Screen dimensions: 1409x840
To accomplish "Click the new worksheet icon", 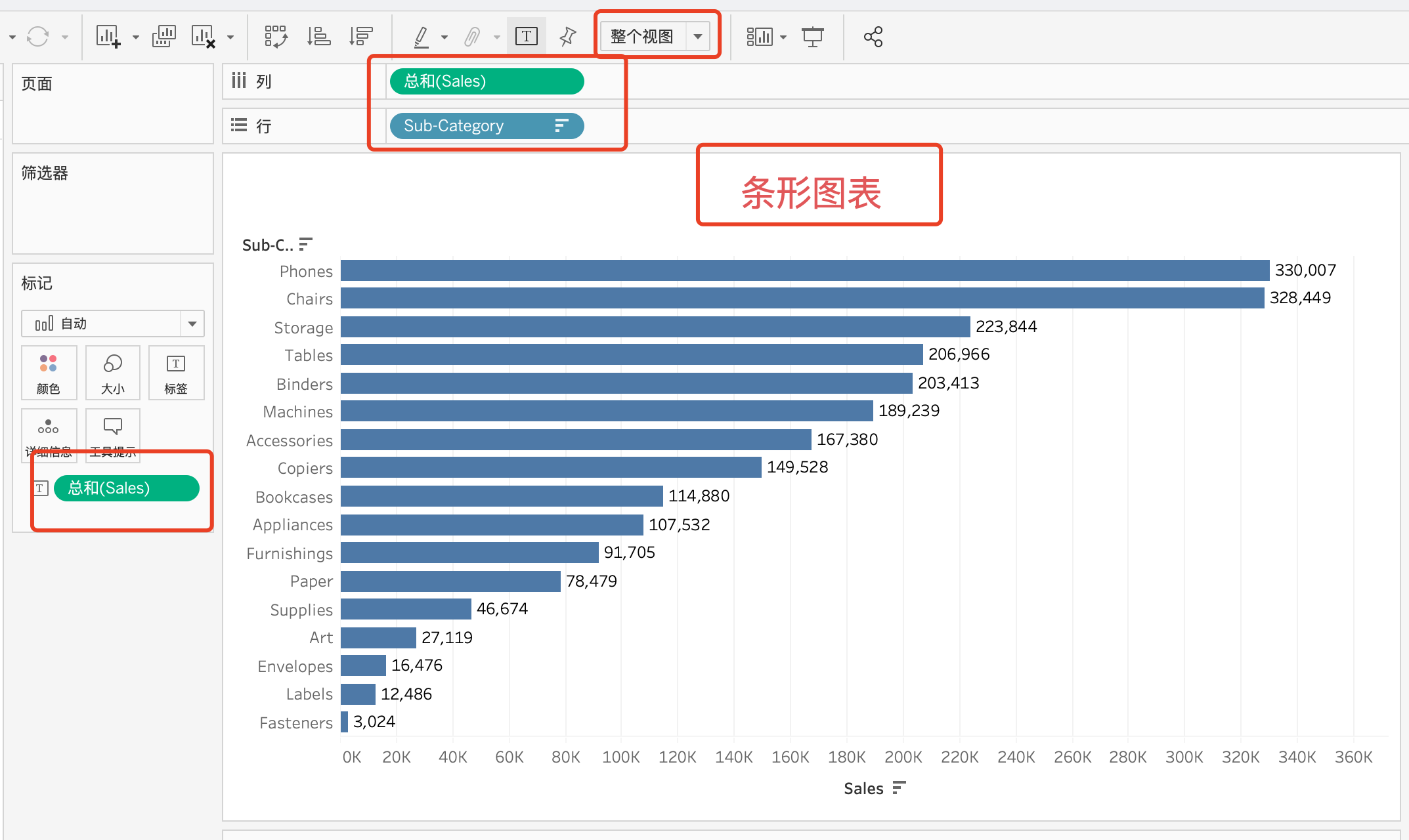I will [108, 36].
